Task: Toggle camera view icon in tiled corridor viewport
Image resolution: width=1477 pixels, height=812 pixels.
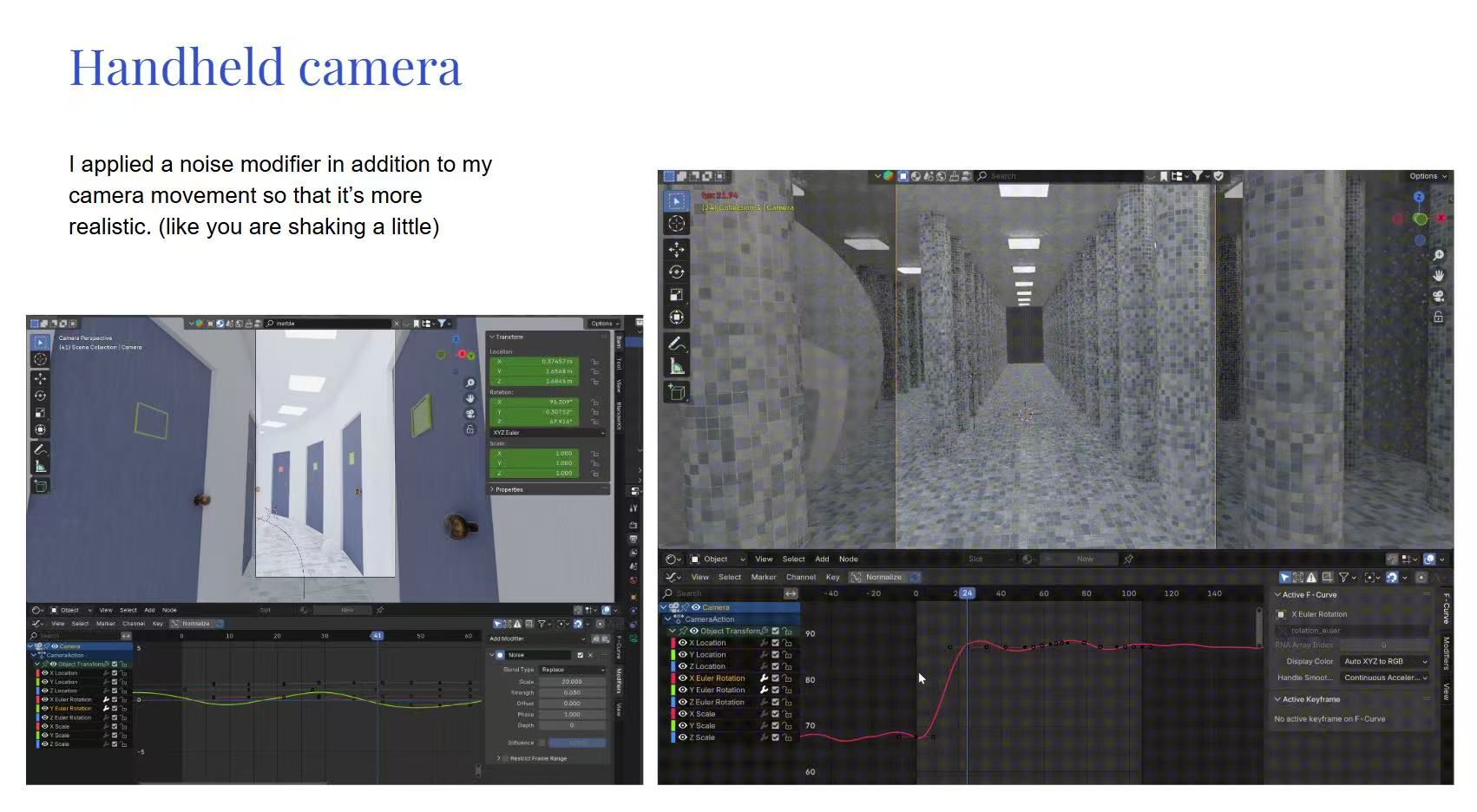Action: point(1438,297)
